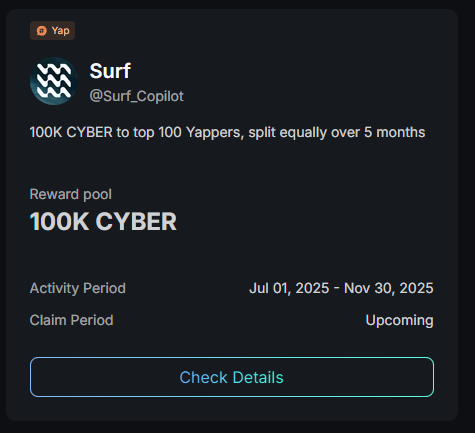Click the teal border of Check Details
The image size is (475, 433).
tap(434, 377)
